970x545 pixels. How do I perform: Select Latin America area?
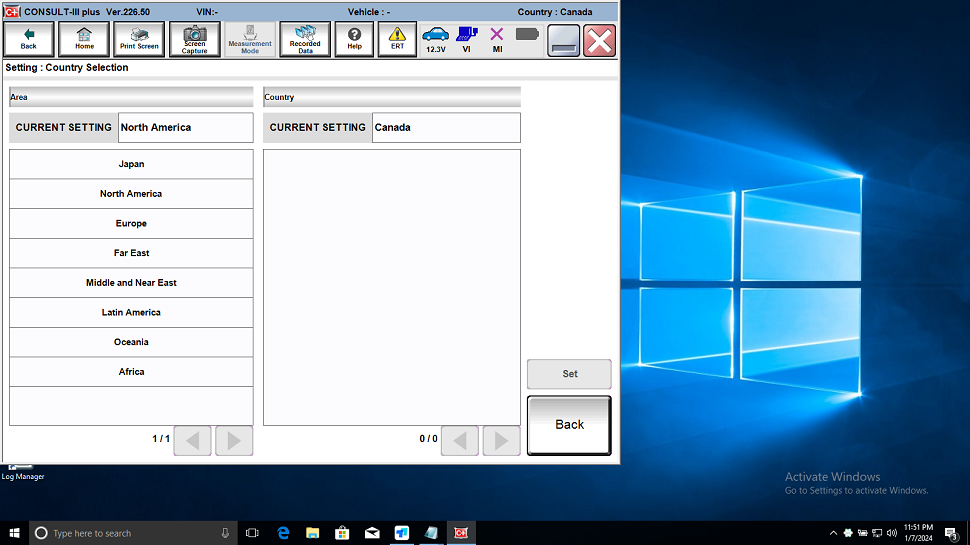tap(131, 312)
